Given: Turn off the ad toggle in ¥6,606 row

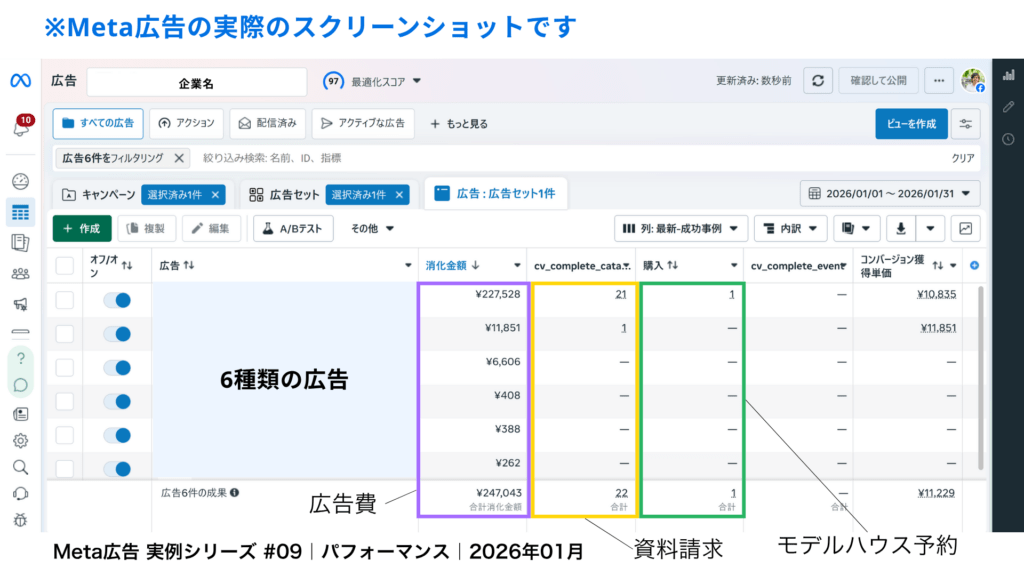Looking at the screenshot, I should coord(118,368).
